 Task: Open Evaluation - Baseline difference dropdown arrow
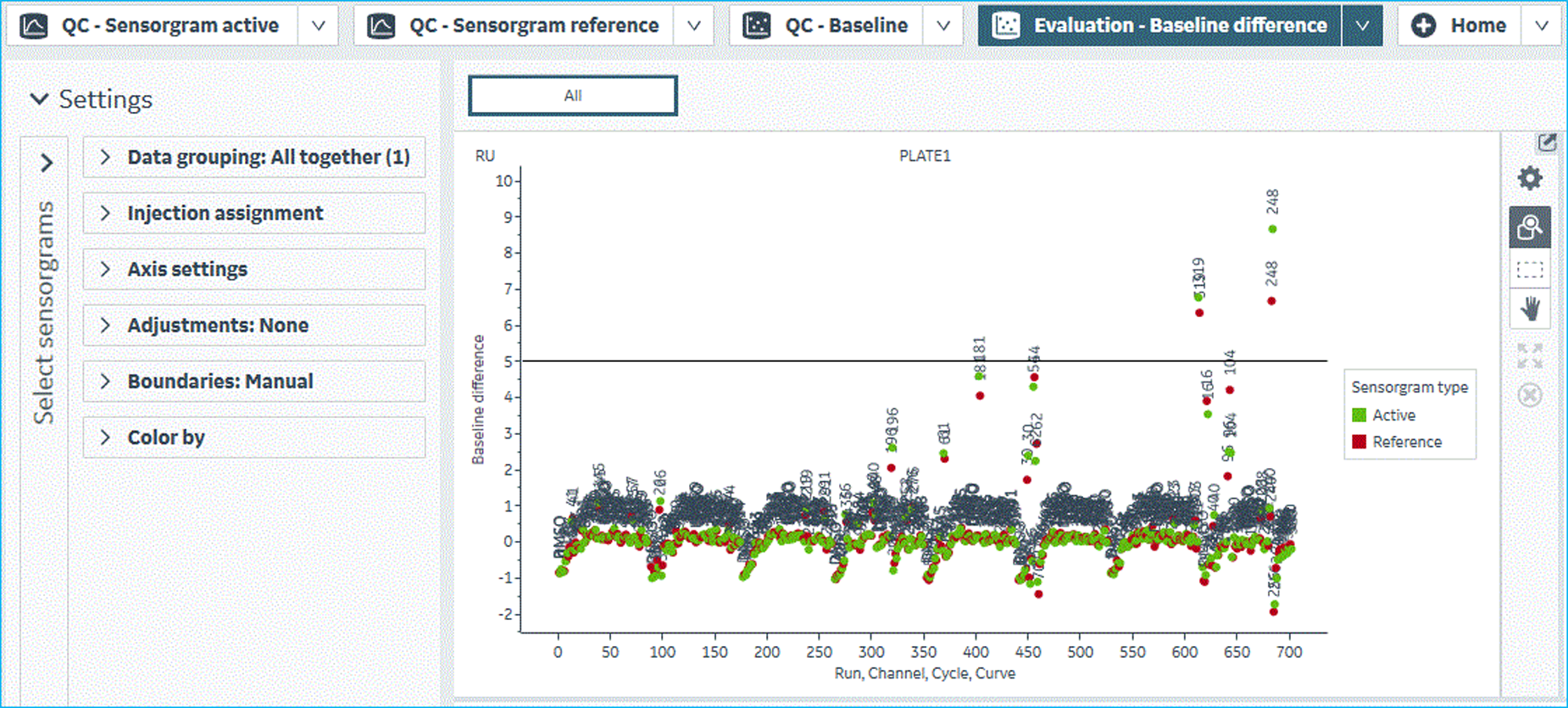coord(1362,25)
